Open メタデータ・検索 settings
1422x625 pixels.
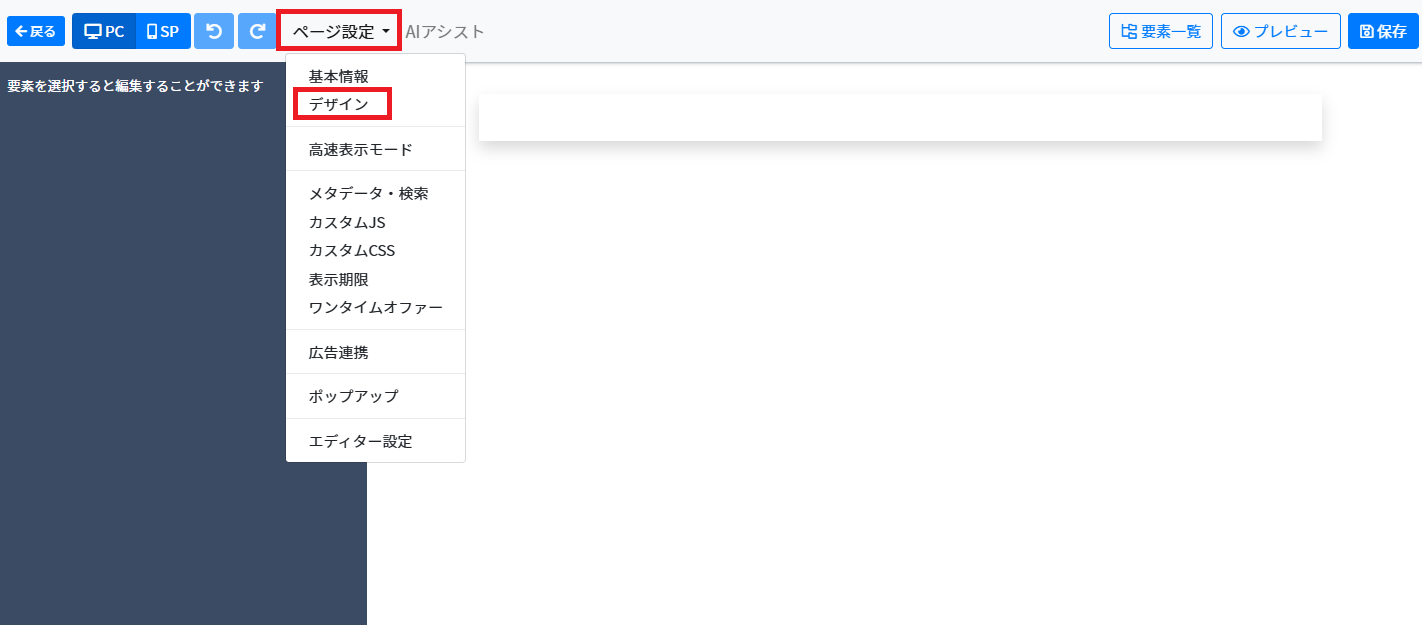pyautogui.click(x=368, y=194)
